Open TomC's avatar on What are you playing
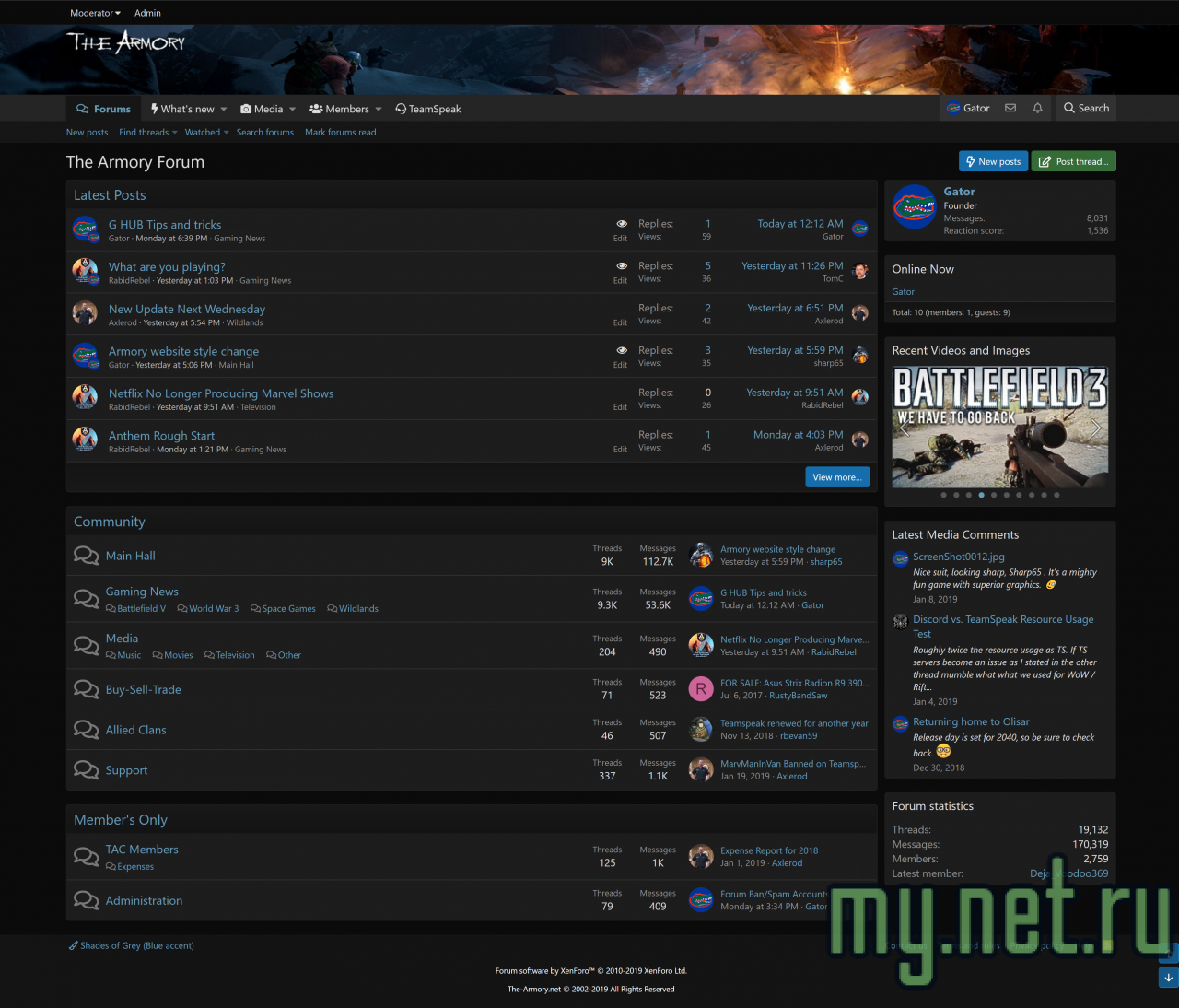Viewport: 1179px width, 1008px height. [x=860, y=271]
